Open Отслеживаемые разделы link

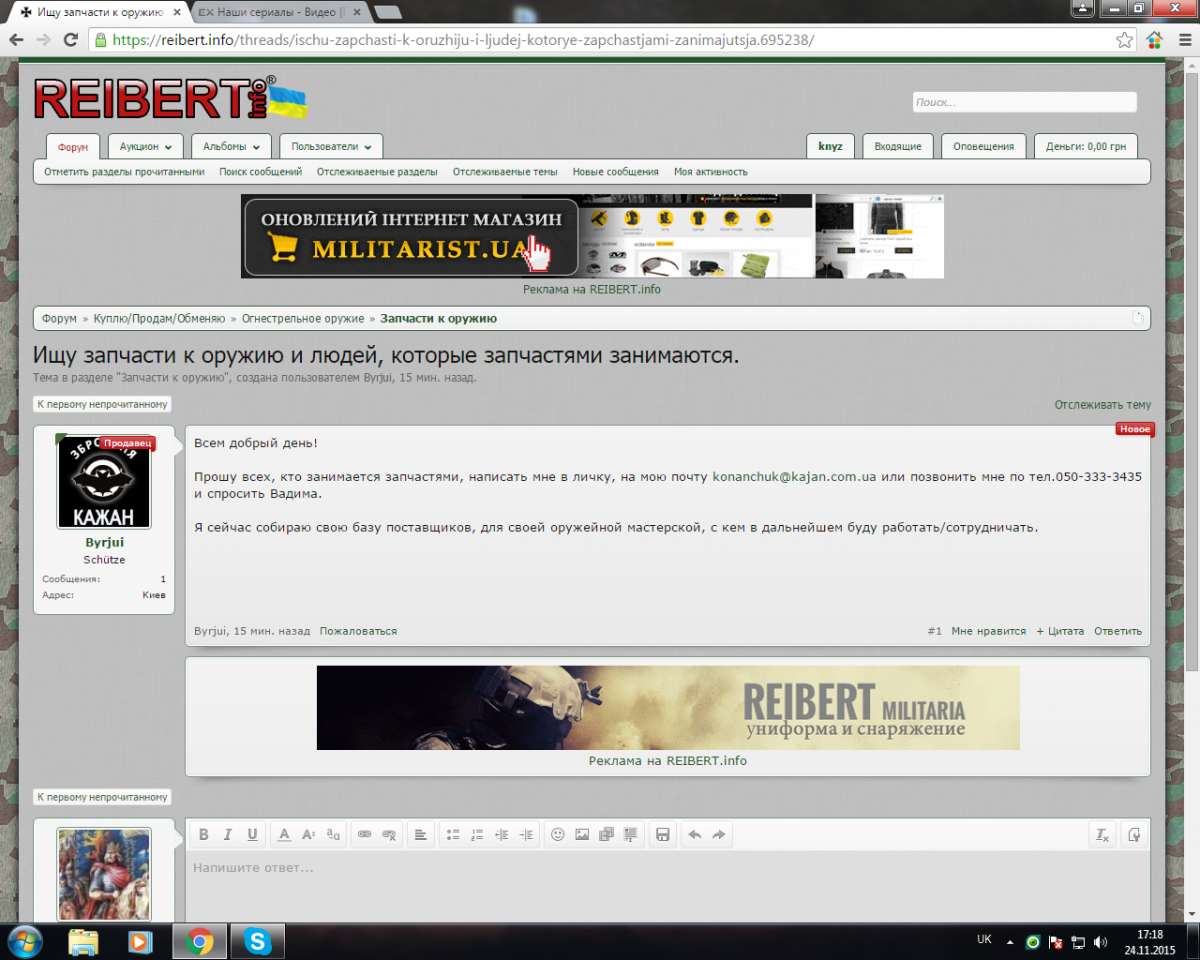(x=377, y=172)
